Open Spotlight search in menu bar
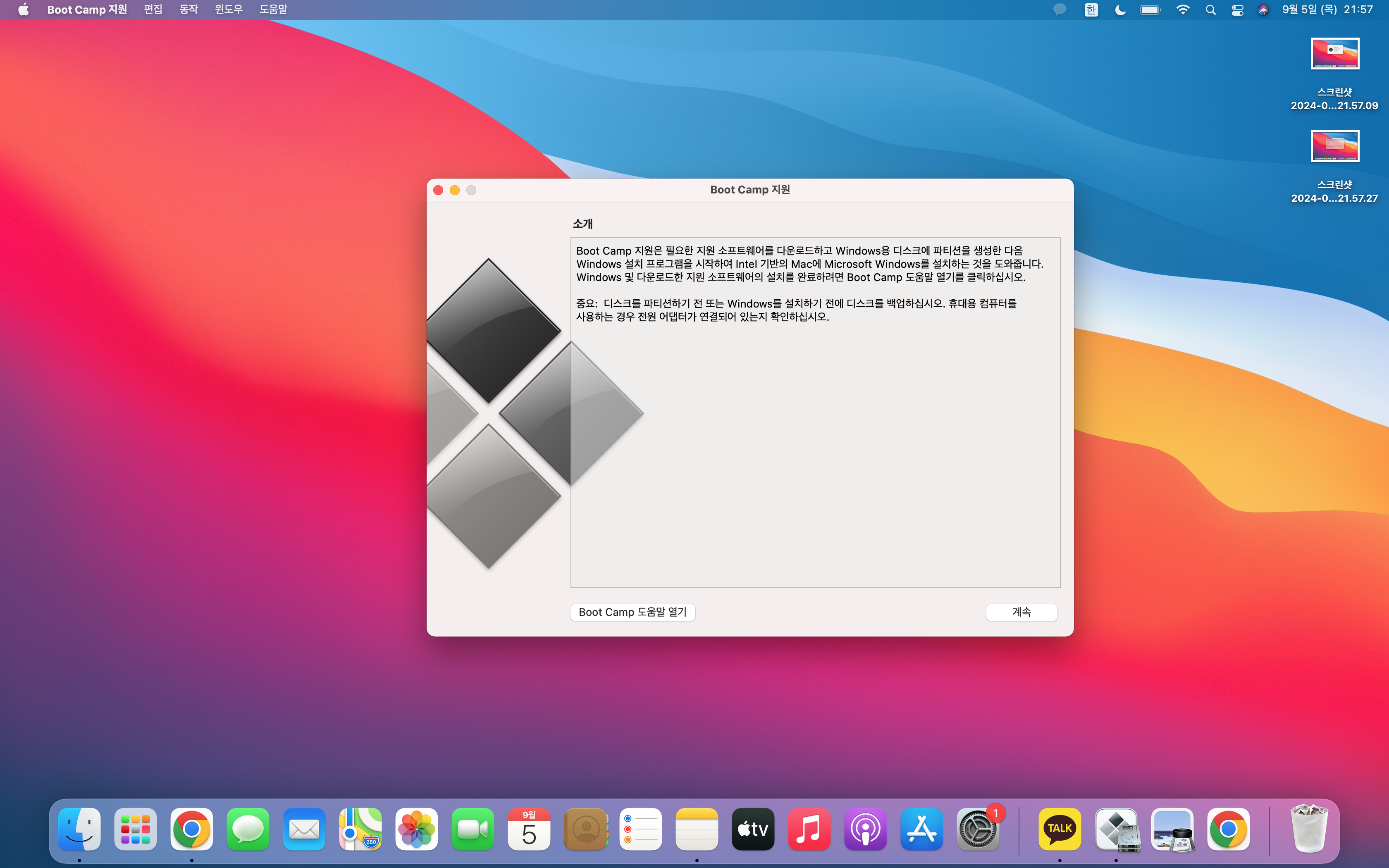 [1210, 10]
